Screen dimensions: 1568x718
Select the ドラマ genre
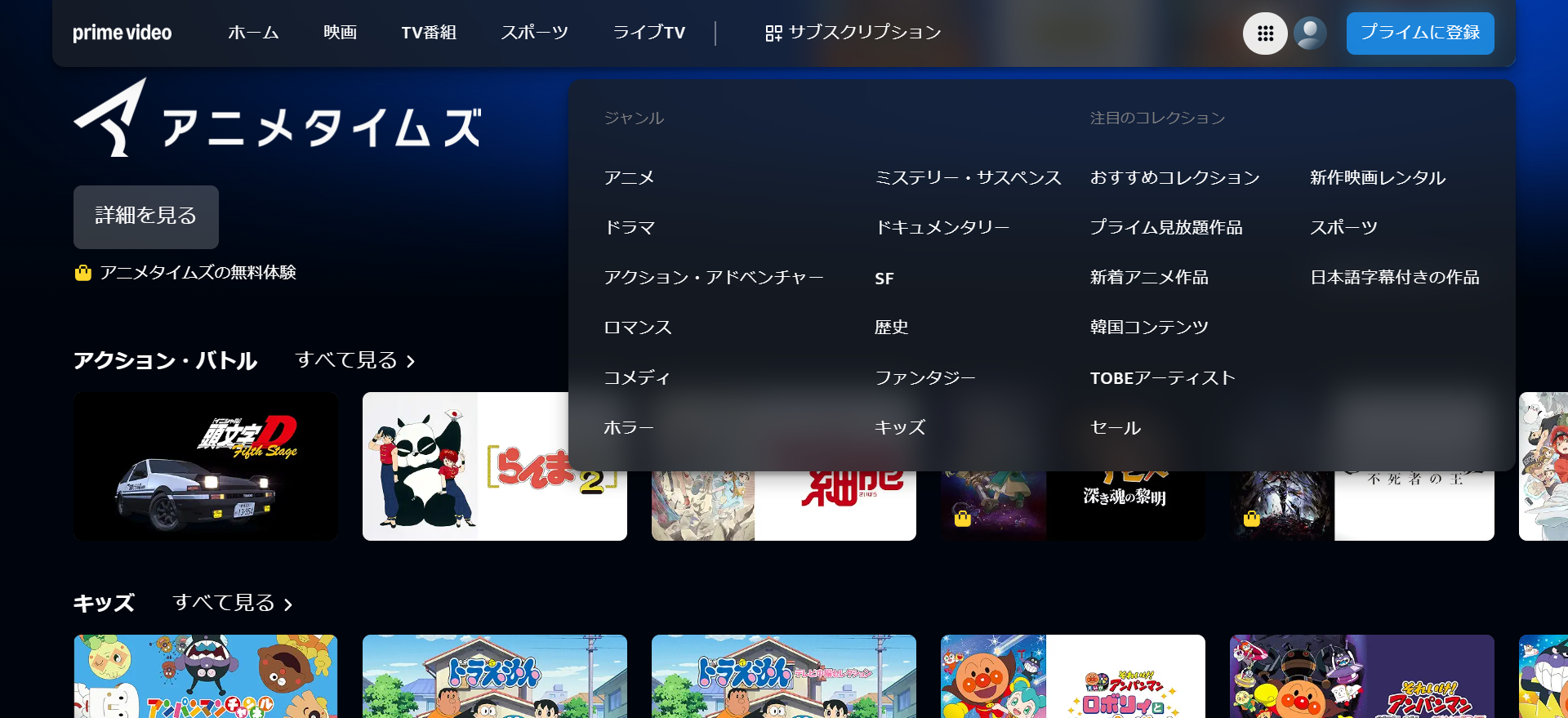629,228
